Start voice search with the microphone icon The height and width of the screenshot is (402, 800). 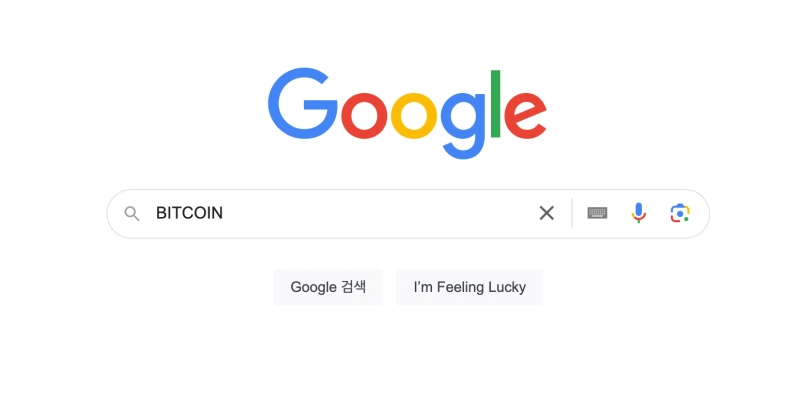point(638,213)
